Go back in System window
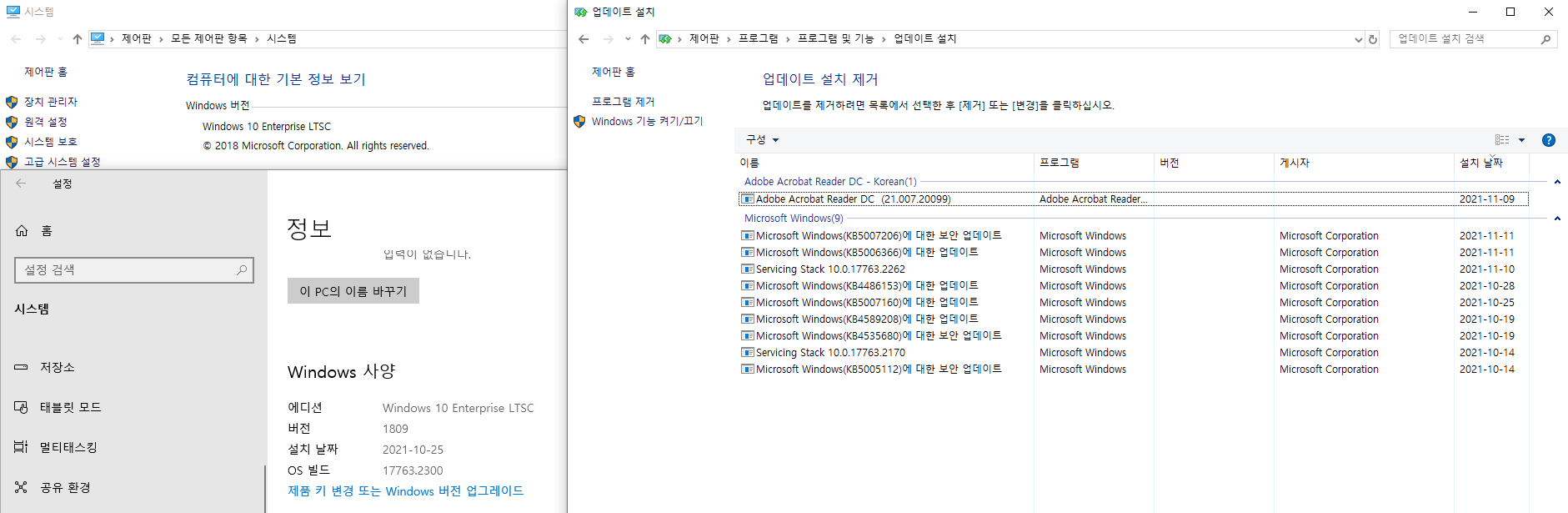The image size is (1568, 513). click(16, 39)
